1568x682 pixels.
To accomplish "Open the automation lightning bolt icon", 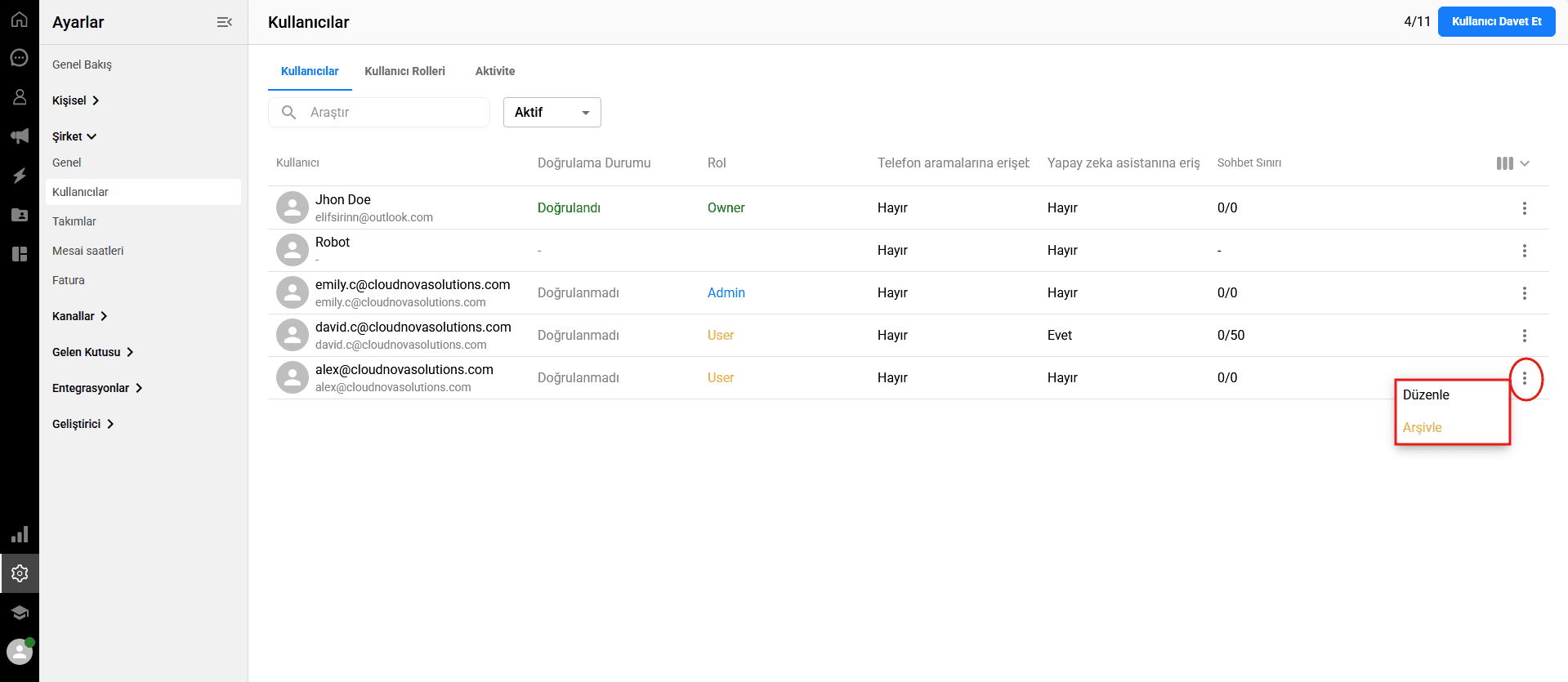I will pyautogui.click(x=20, y=176).
